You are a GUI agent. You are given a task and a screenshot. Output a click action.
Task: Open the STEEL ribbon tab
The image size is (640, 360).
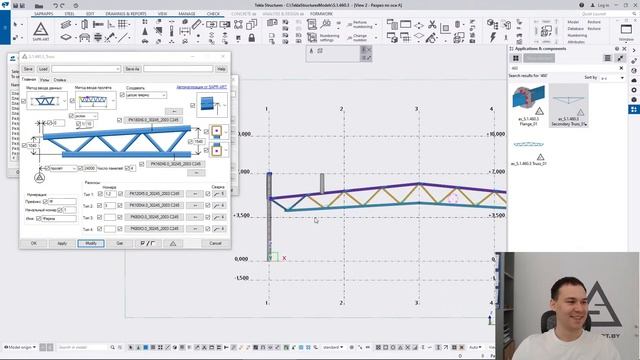click(69, 14)
